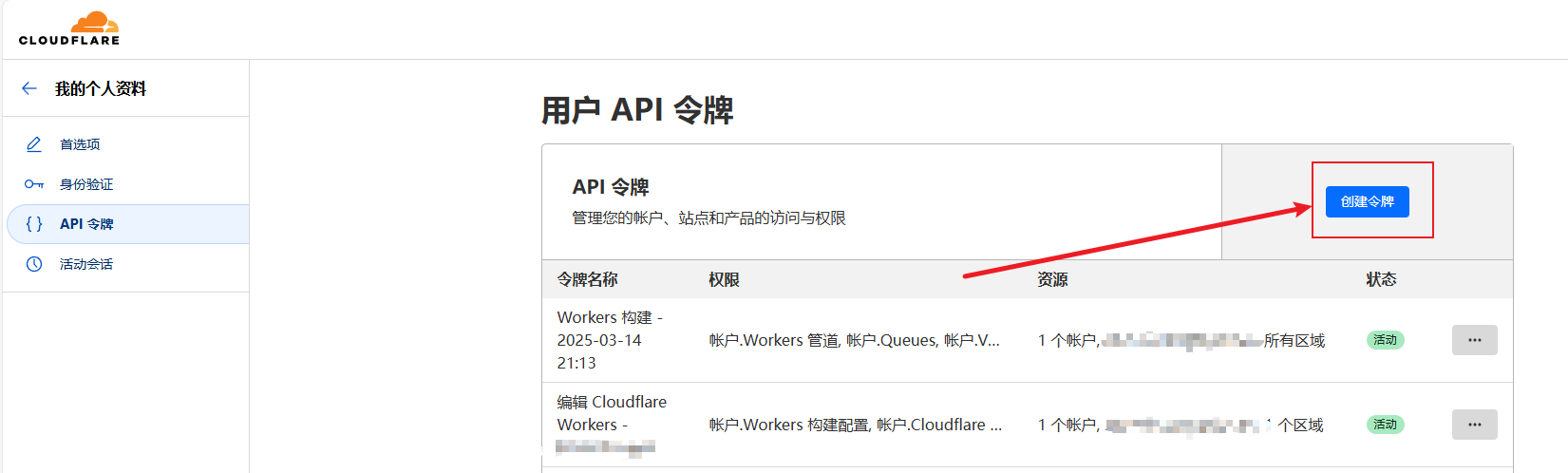1568x473 pixels.
Task: Switch to the 活动会话 sidebar item
Action: point(86,264)
